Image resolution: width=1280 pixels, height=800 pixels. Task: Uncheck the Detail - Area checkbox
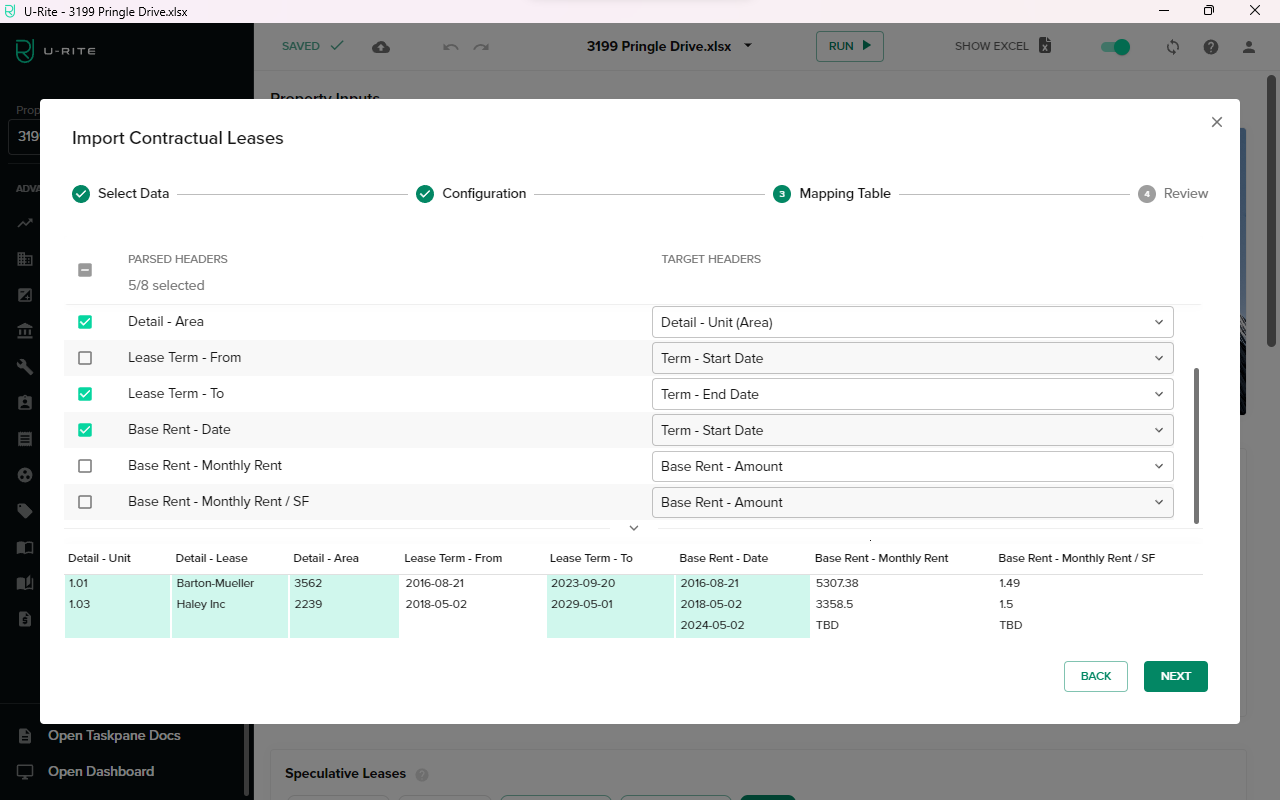85,322
